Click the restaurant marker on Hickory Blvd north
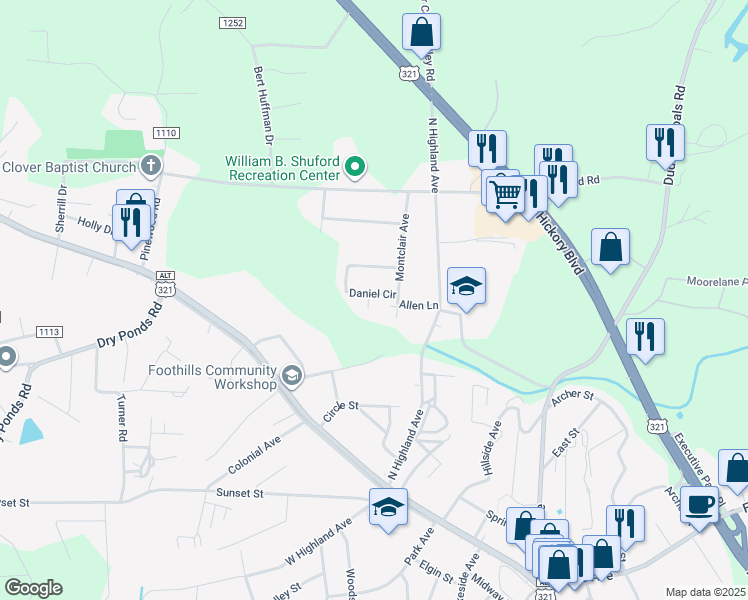Image resolution: width=748 pixels, height=600 pixels. [487, 150]
